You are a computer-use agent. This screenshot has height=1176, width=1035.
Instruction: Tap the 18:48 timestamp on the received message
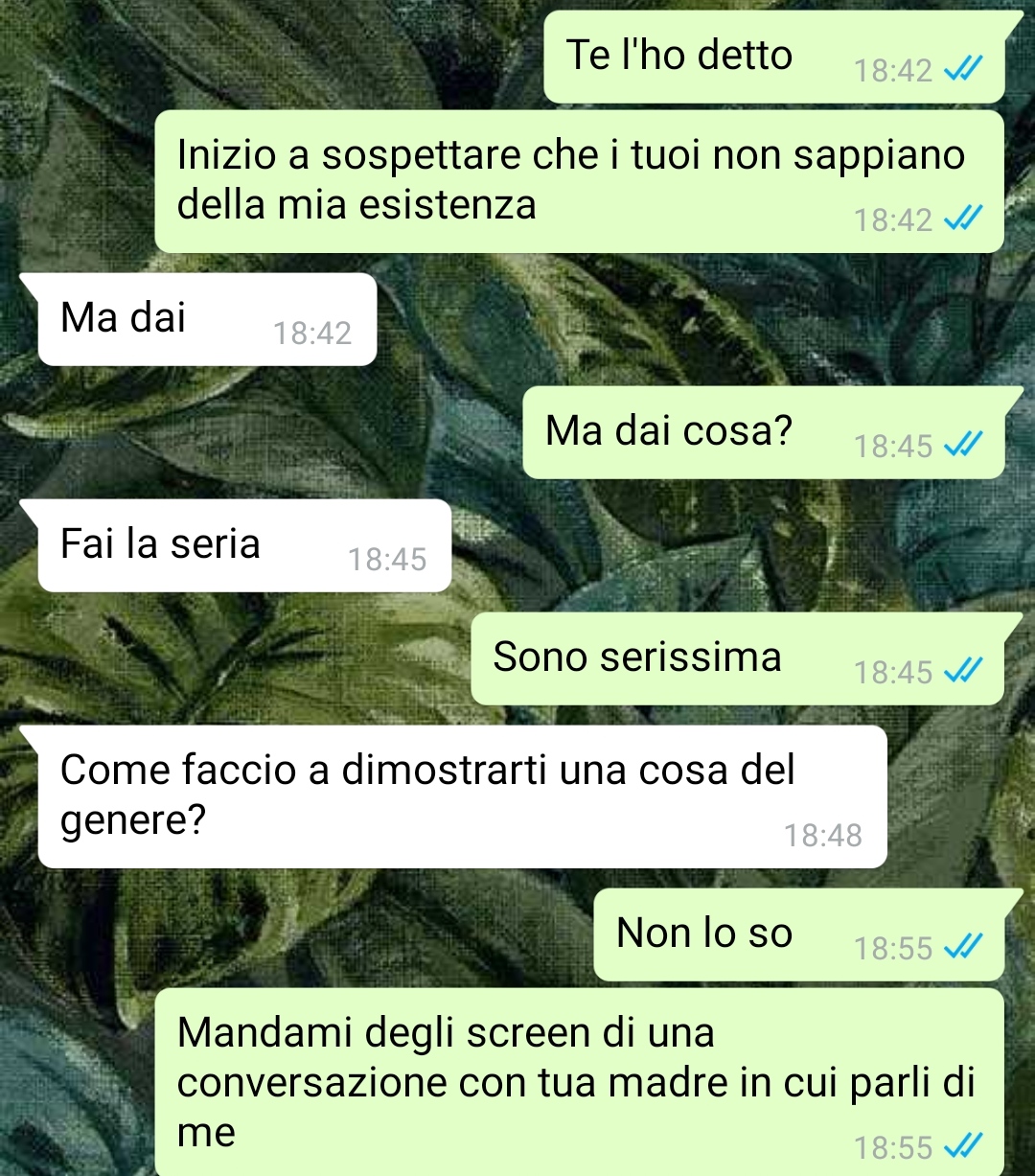[823, 836]
